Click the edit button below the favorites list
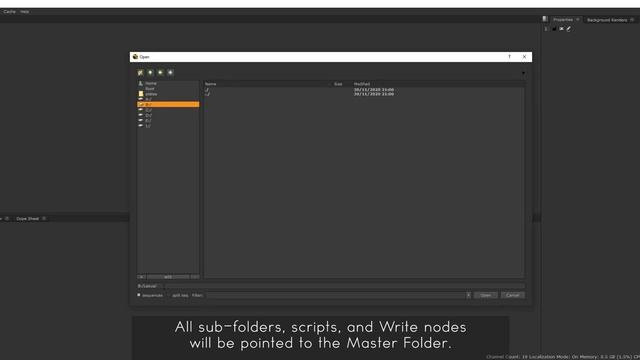Viewport: 640px width, 360px height. point(168,277)
